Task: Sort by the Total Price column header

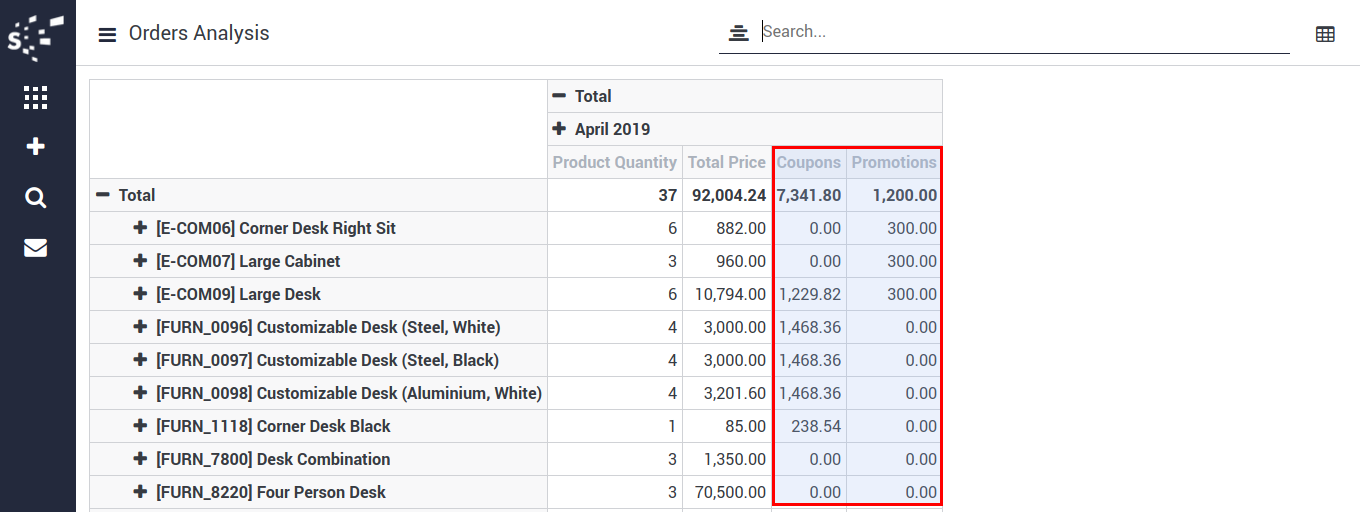Action: coord(726,162)
